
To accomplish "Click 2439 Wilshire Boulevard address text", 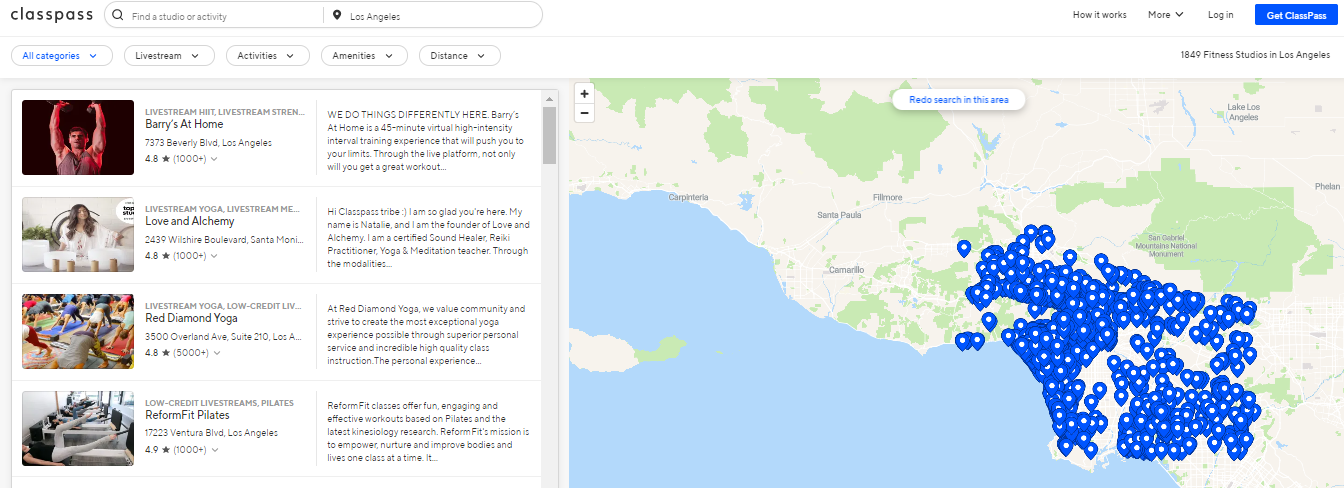I will (x=223, y=240).
